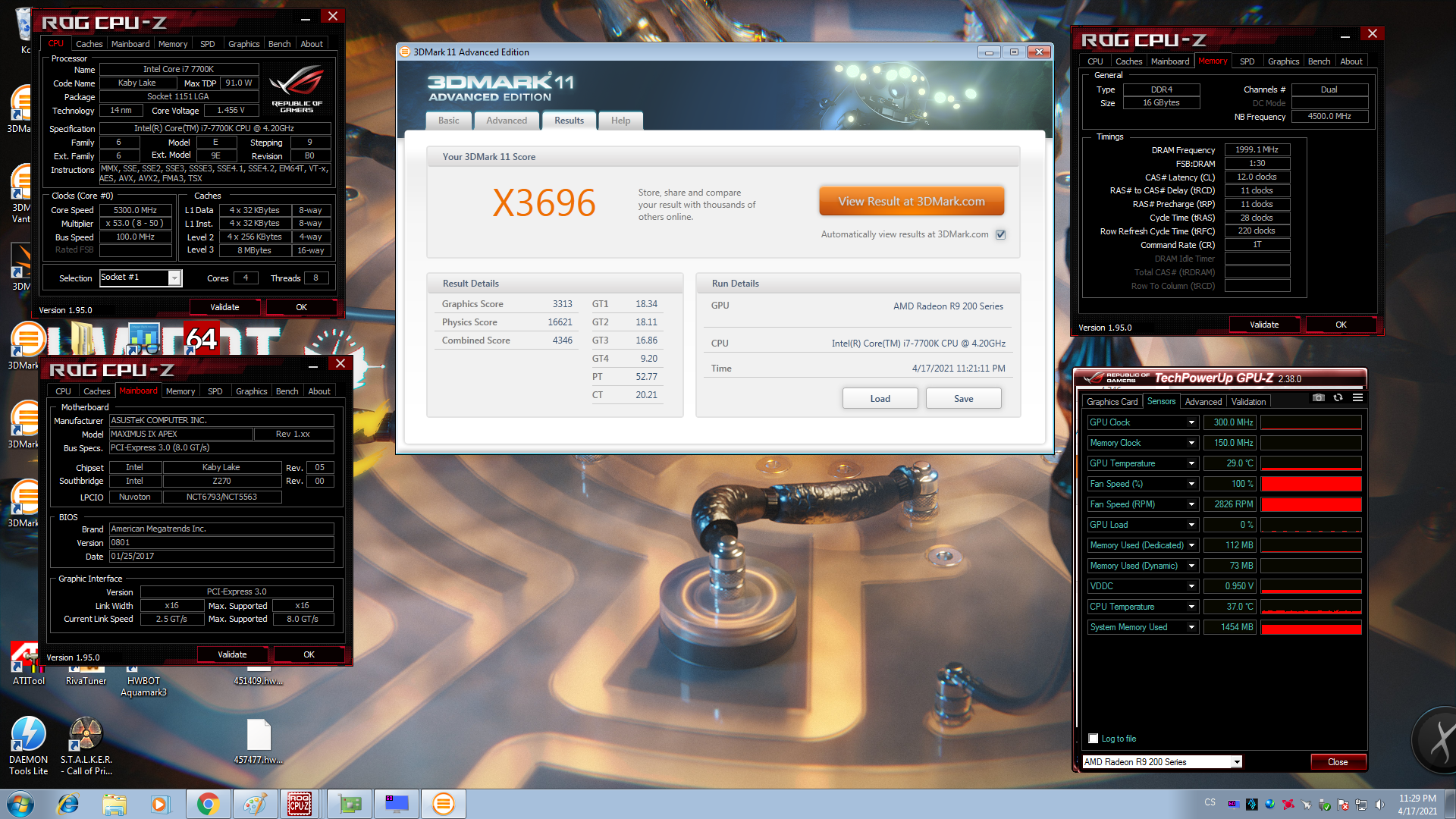1456x819 pixels.
Task: Select the DAEMON Tools Lite desktop icon
Action: [x=29, y=745]
